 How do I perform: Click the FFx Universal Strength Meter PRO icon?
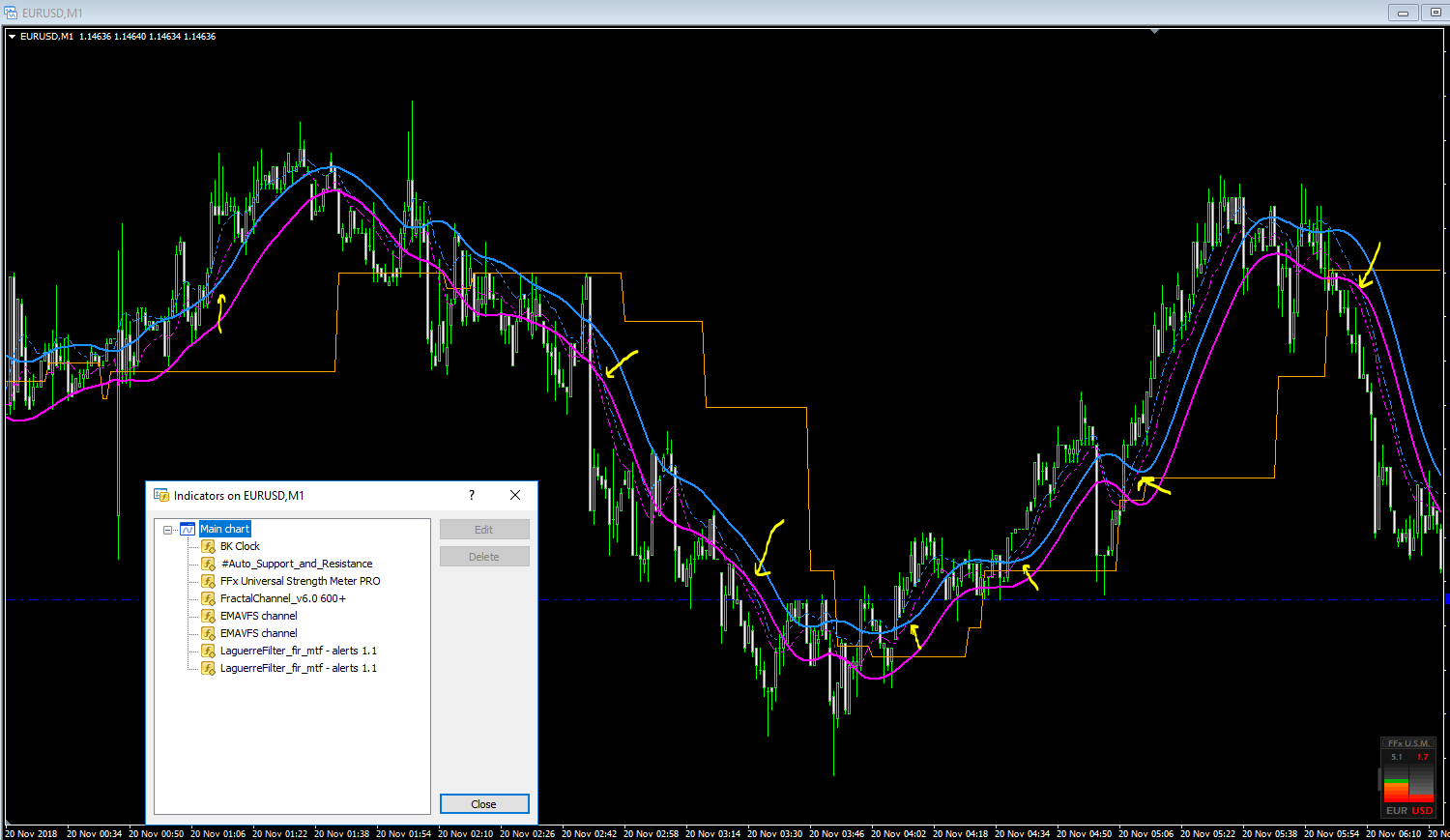click(208, 581)
